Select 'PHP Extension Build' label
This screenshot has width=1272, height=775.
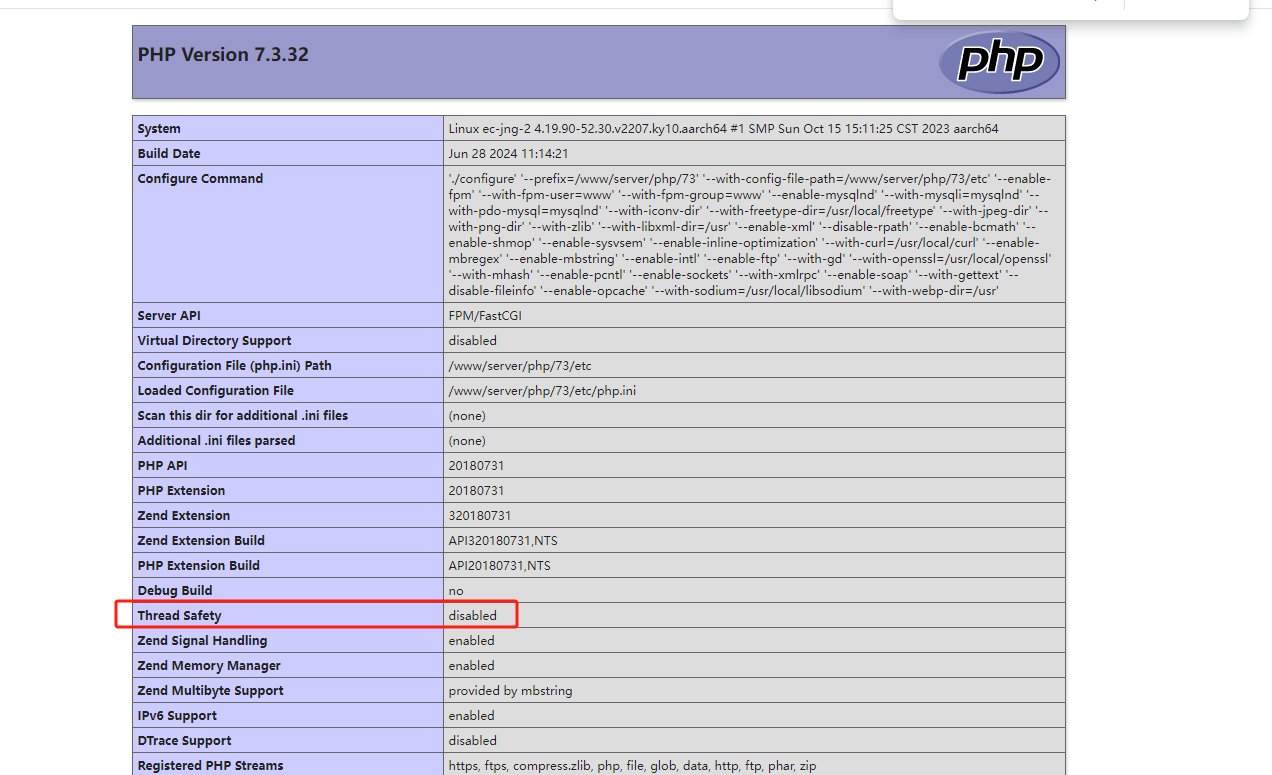pyautogui.click(x=199, y=566)
